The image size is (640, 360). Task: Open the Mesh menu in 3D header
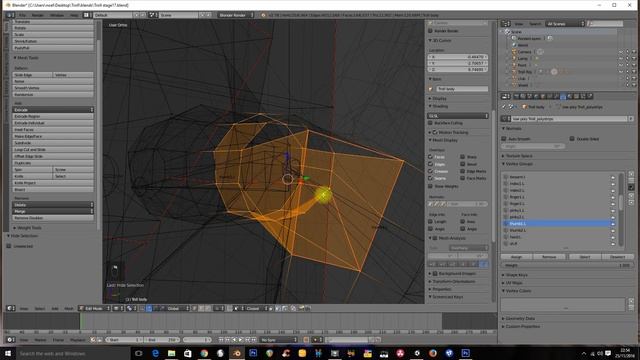[x=69, y=309]
